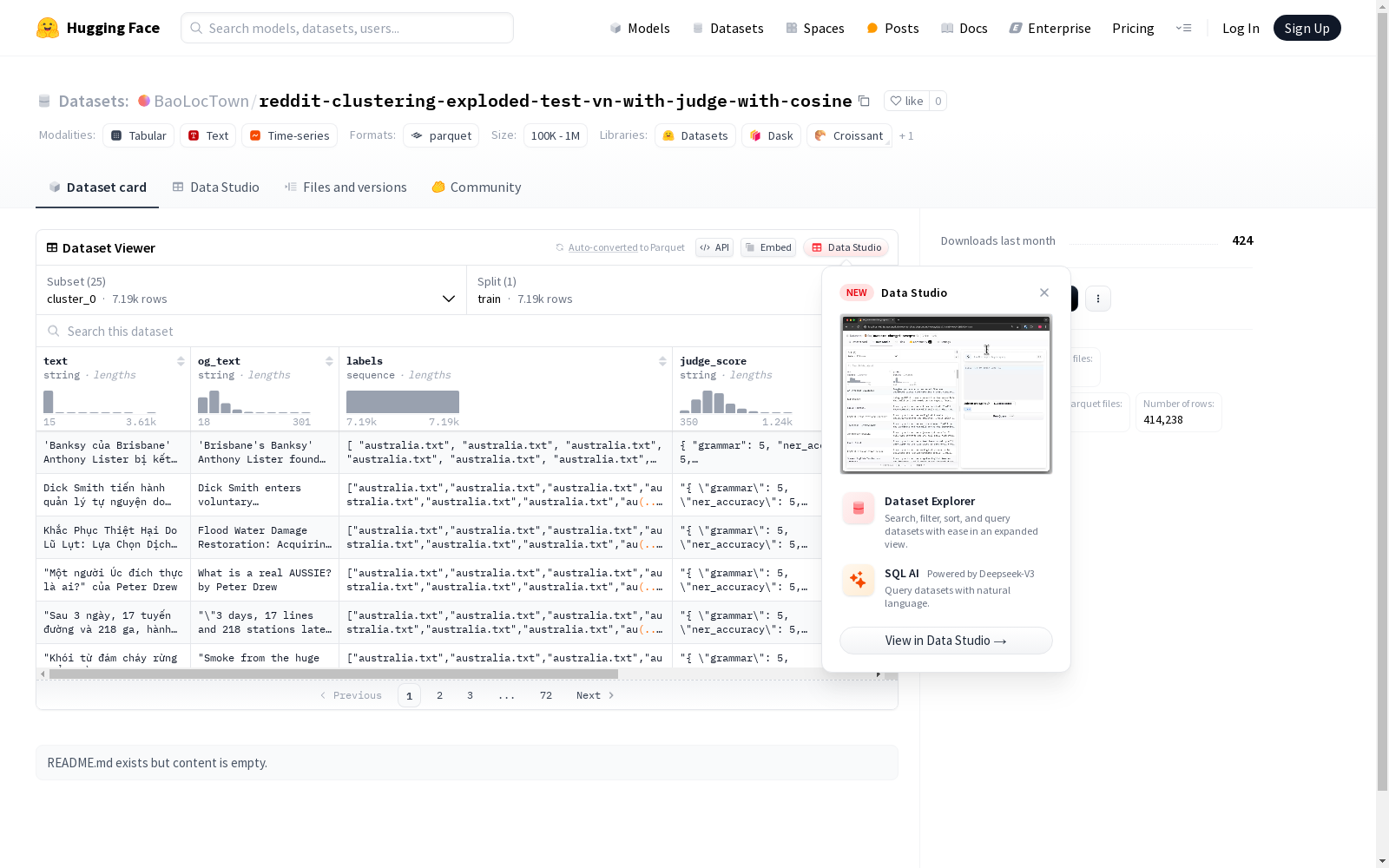
Task: Select the Time-series modality tag
Action: click(289, 135)
